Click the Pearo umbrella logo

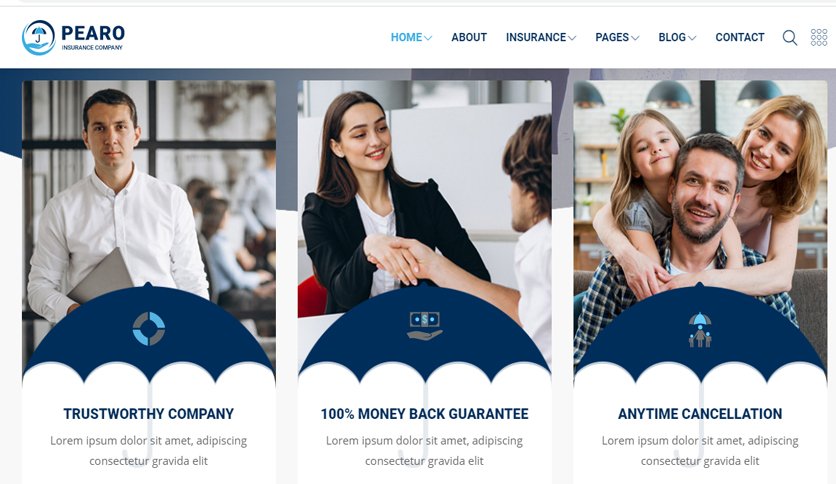tap(38, 38)
